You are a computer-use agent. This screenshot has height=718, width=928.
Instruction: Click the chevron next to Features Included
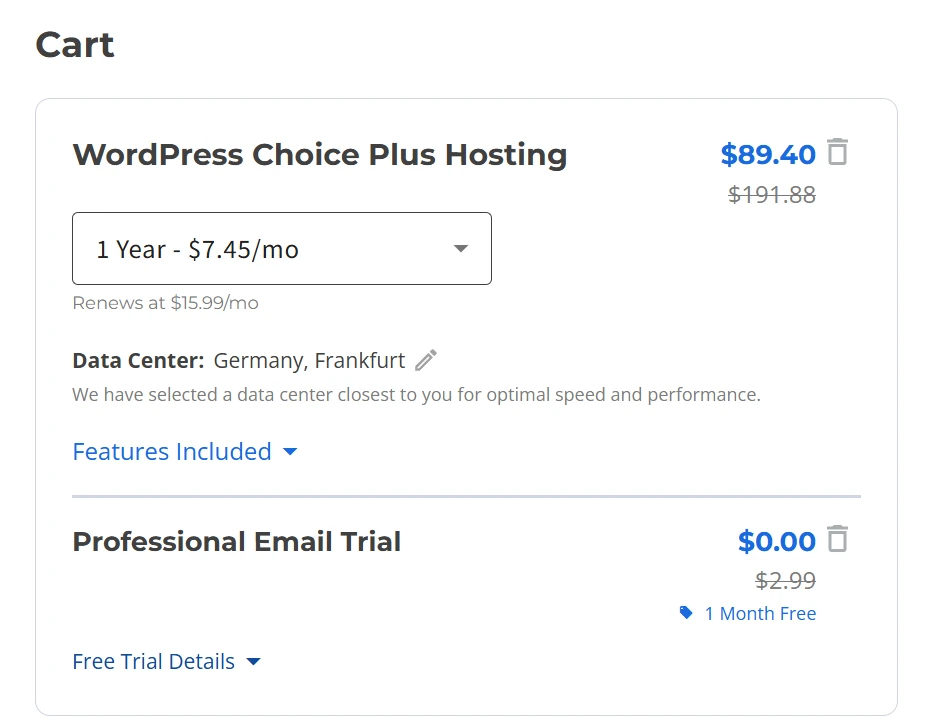[x=290, y=452]
